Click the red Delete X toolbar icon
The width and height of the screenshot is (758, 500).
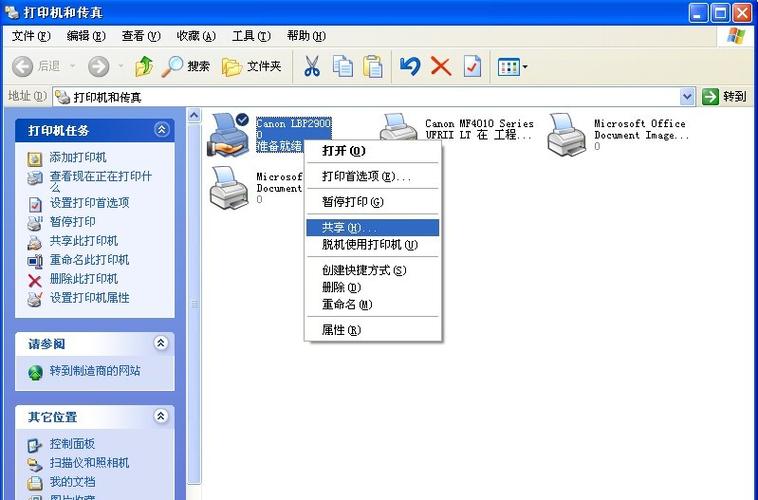click(441, 66)
